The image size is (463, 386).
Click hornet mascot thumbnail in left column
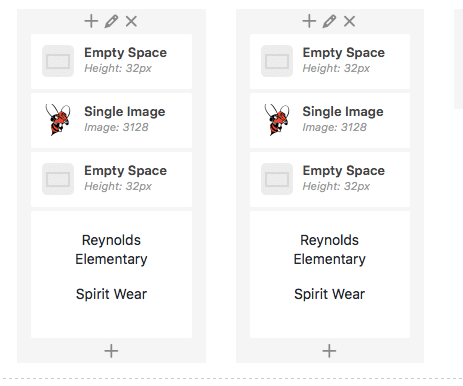coord(58,120)
